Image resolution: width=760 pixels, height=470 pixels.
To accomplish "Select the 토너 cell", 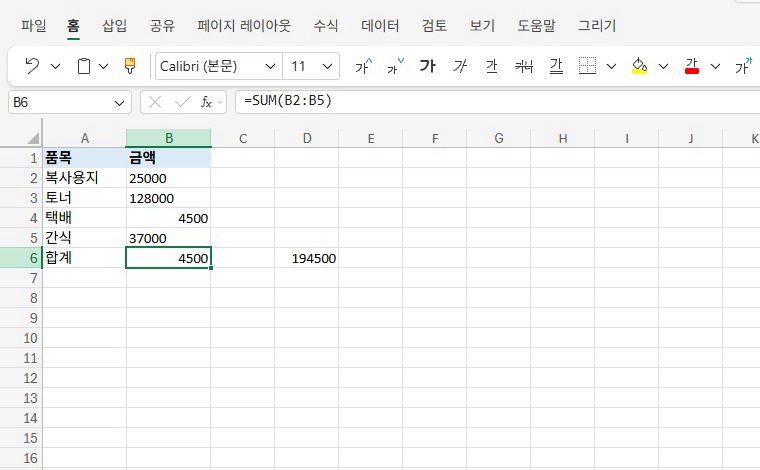I will pos(84,198).
